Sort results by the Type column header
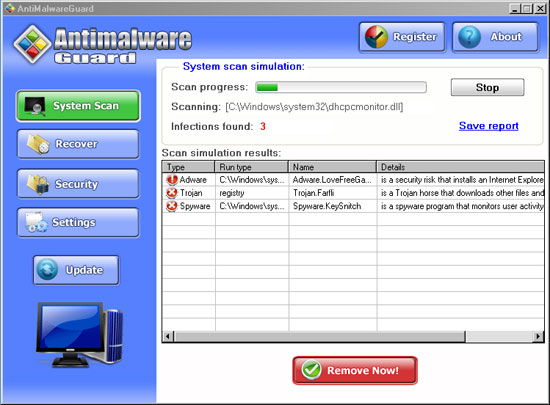Screen dimensions: 550x405 [x=188, y=167]
